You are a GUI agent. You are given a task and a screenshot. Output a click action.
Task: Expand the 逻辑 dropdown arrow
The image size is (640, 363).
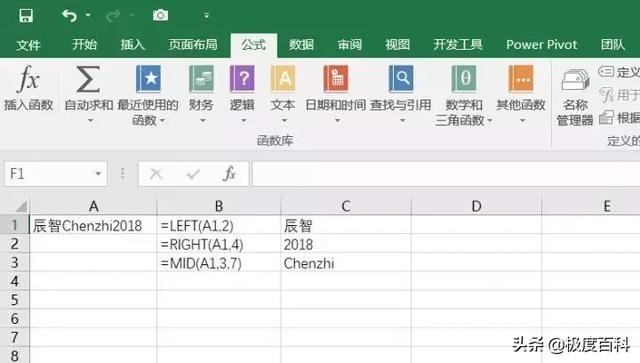[244, 120]
